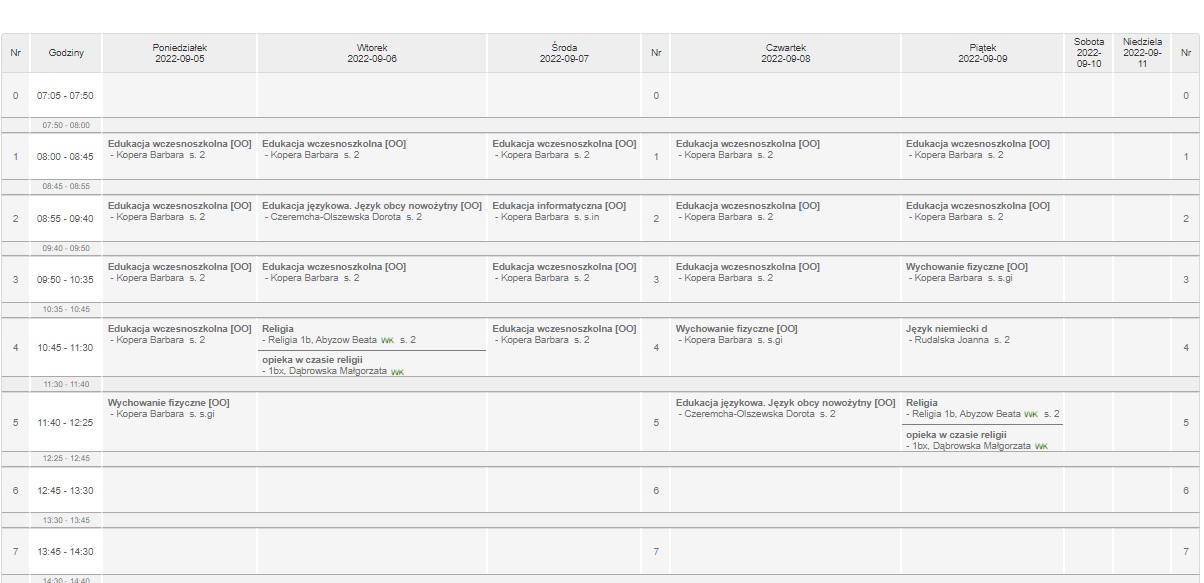The width and height of the screenshot is (1204, 583).
Task: Click the Środa 2022-09-07 header
Action: point(564,53)
